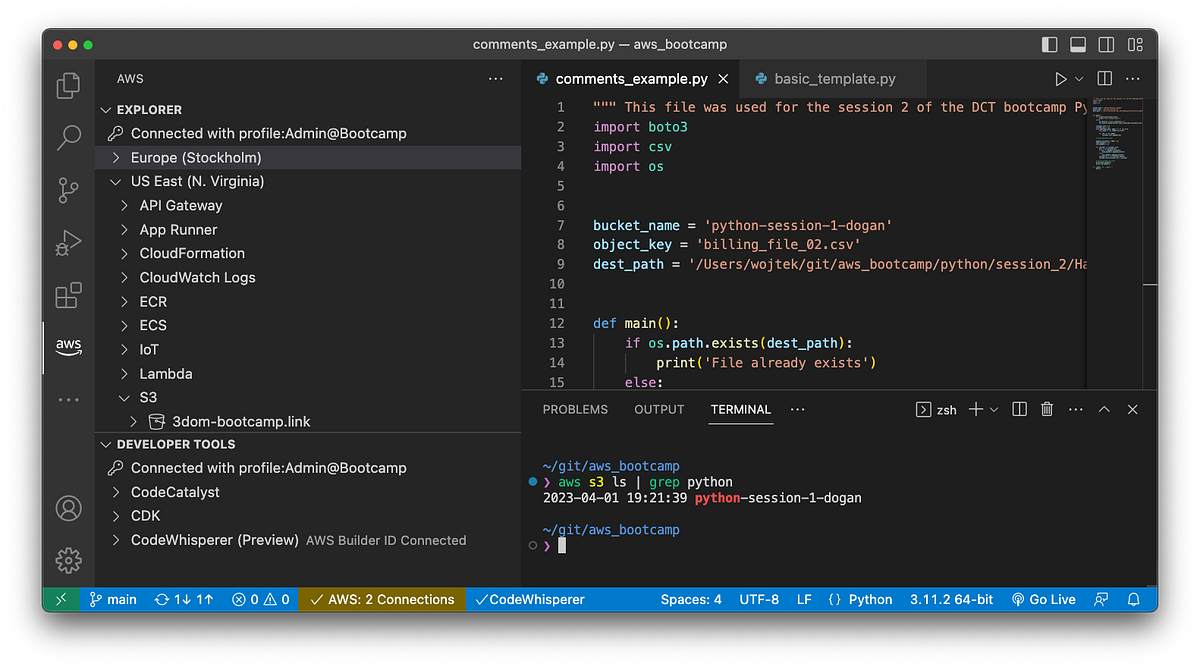
Task: Expand the CloudWatch Logs node
Action: click(125, 277)
